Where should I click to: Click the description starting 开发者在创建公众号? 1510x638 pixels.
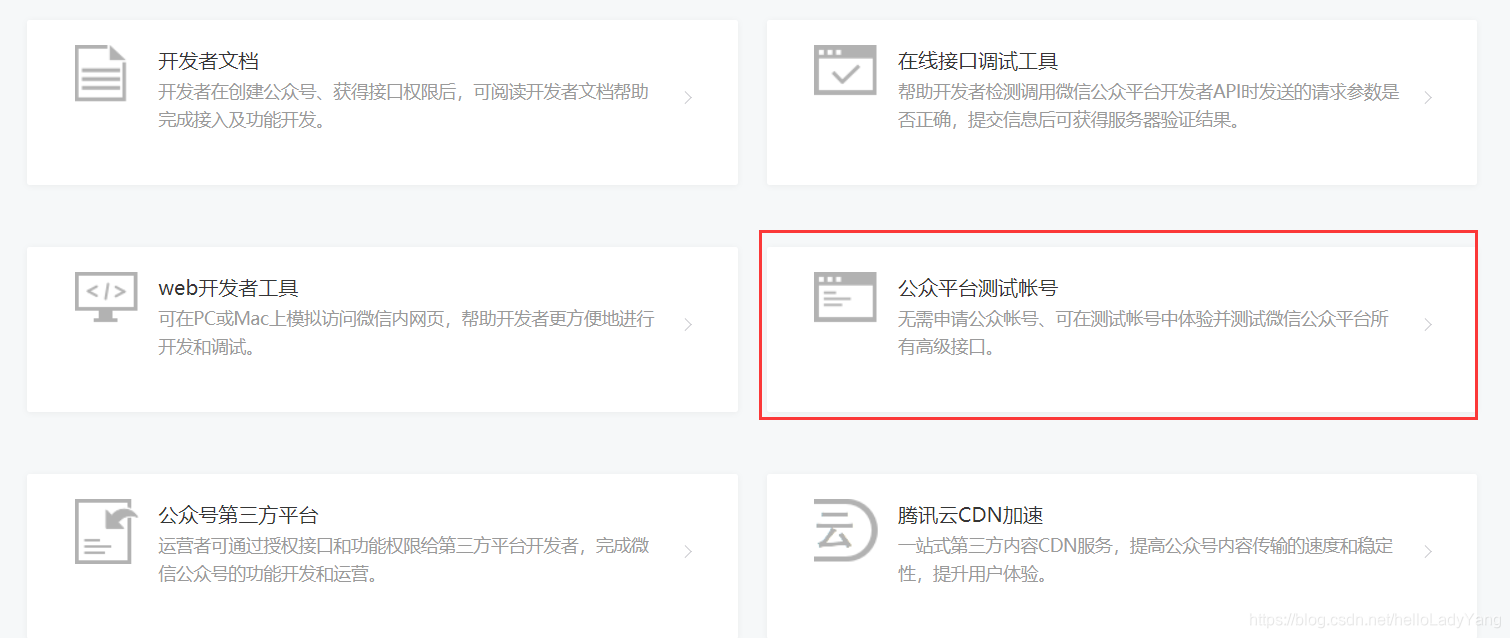pos(404,106)
